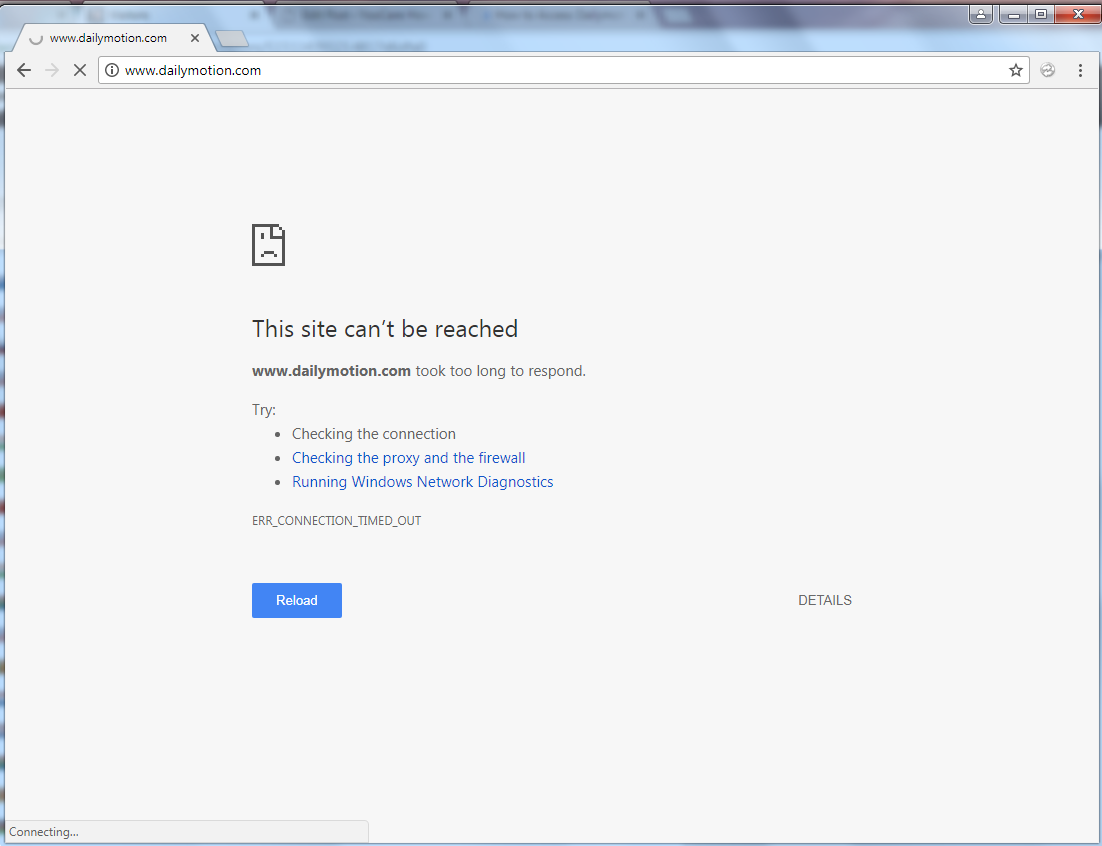Click the 'Checking the connection' suggestion text
1102x846 pixels.
pyautogui.click(x=374, y=434)
